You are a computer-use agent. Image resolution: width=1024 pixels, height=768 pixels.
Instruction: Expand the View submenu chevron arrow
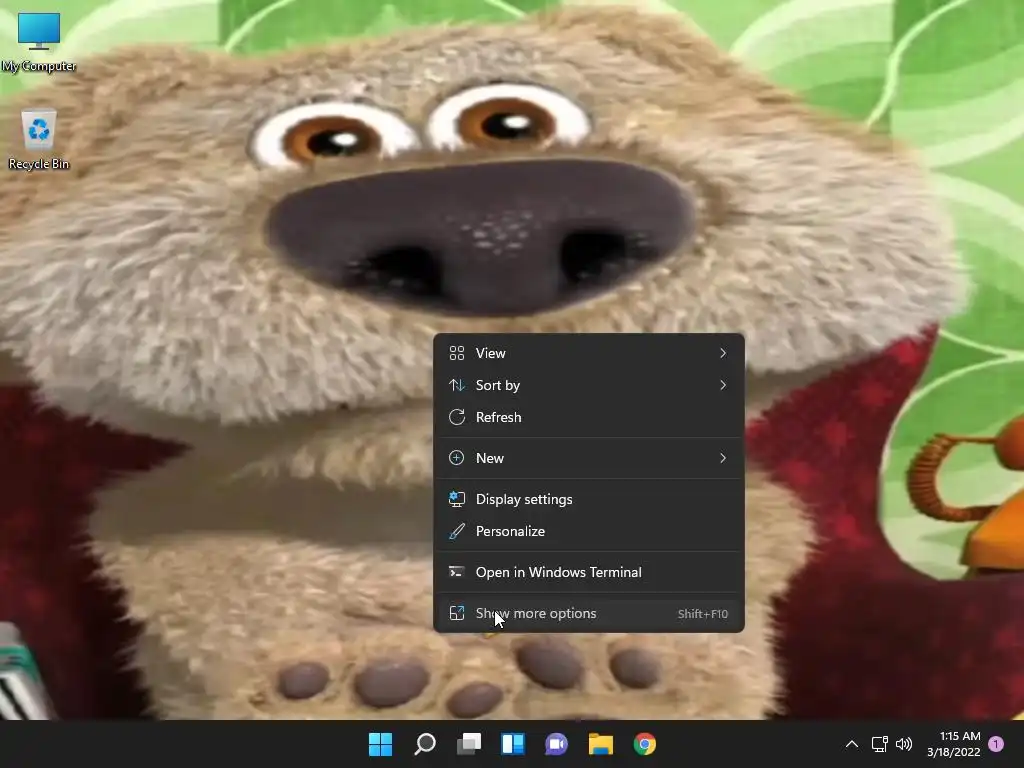pos(723,353)
